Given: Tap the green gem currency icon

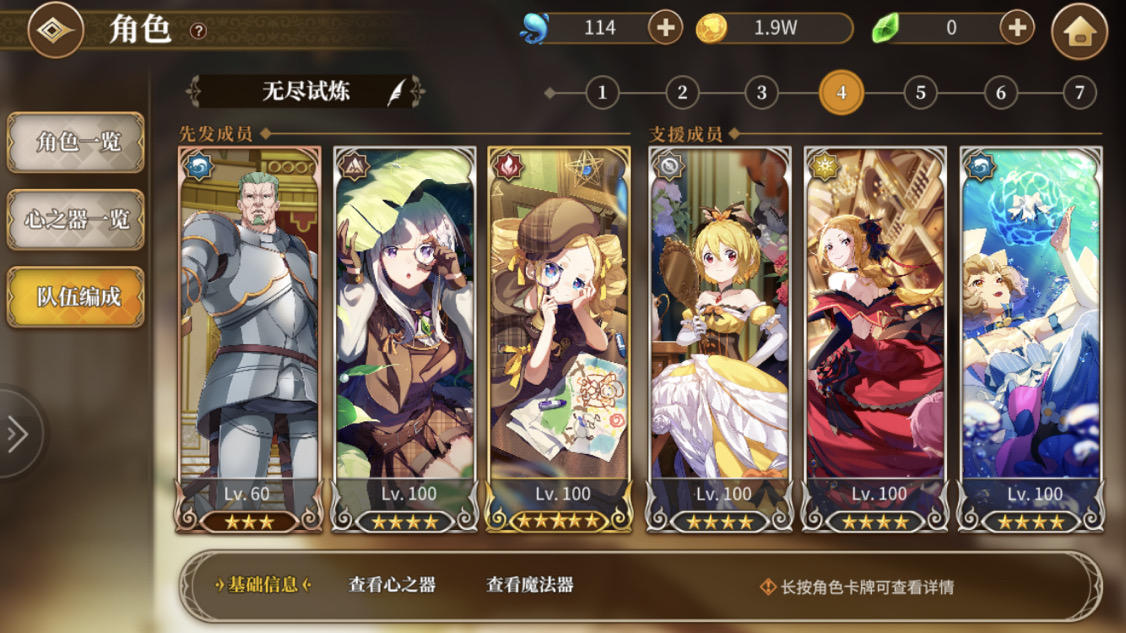Looking at the screenshot, I should (885, 28).
